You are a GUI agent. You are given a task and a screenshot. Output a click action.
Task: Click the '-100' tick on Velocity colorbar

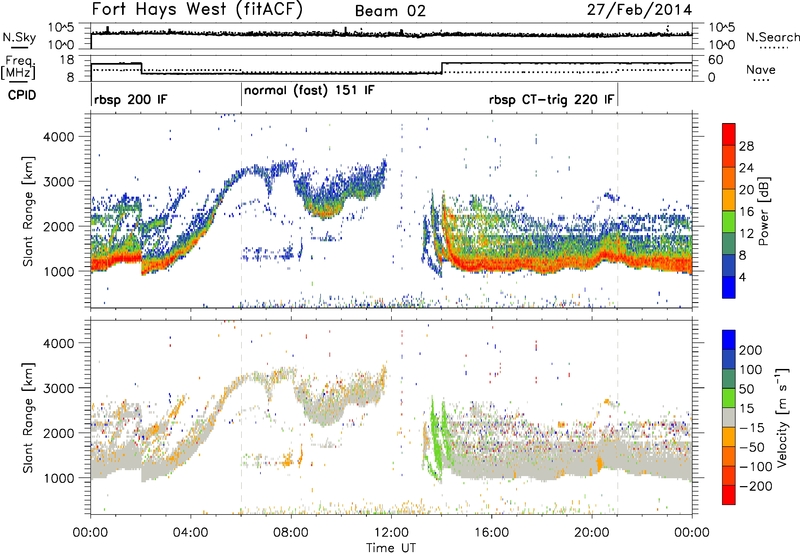click(756, 466)
